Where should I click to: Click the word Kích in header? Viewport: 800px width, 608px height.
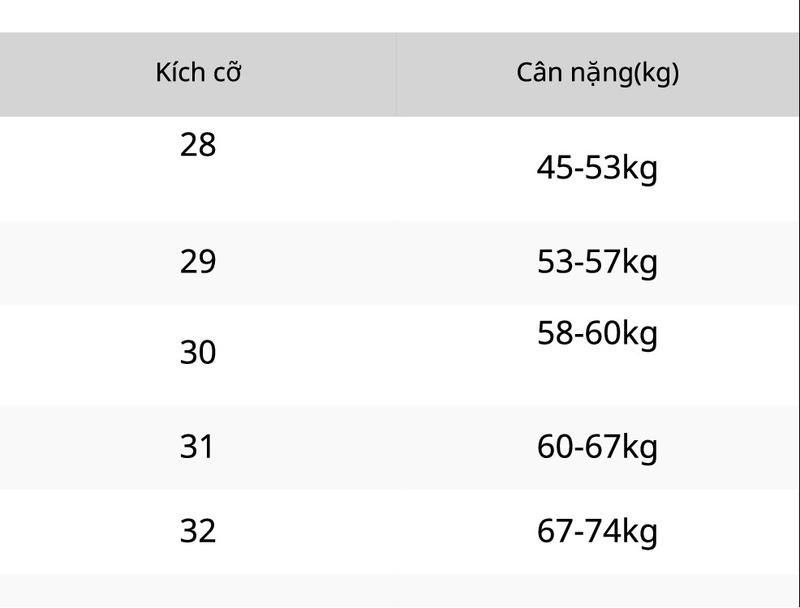pos(181,72)
